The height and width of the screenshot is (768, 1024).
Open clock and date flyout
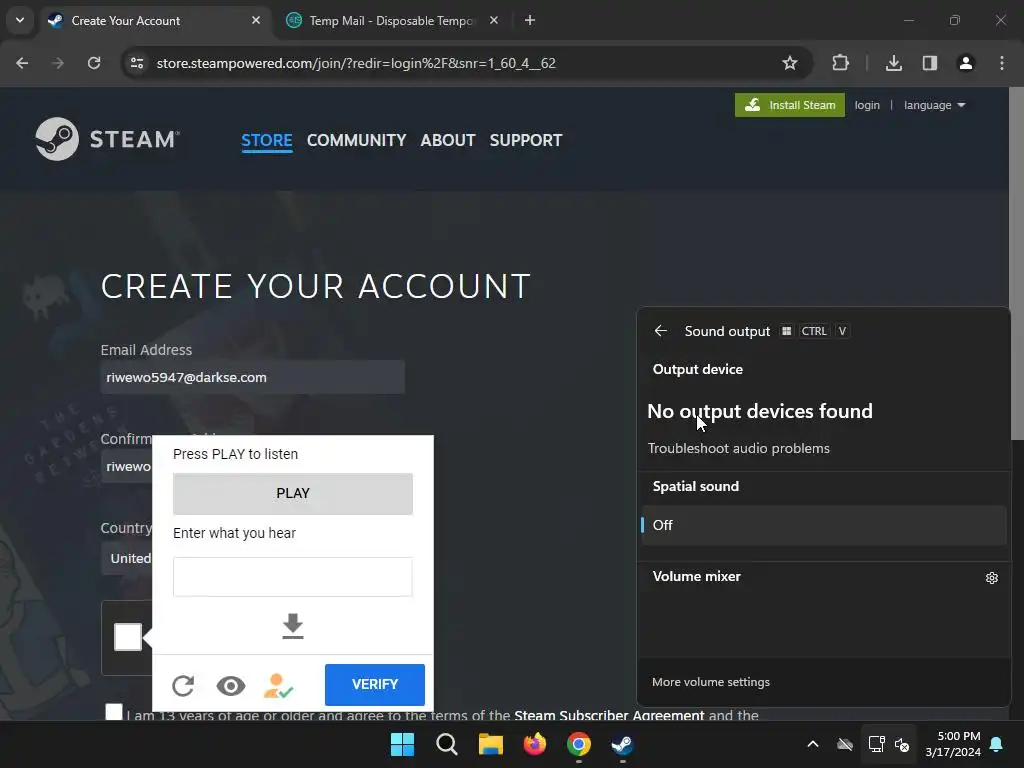click(953, 744)
